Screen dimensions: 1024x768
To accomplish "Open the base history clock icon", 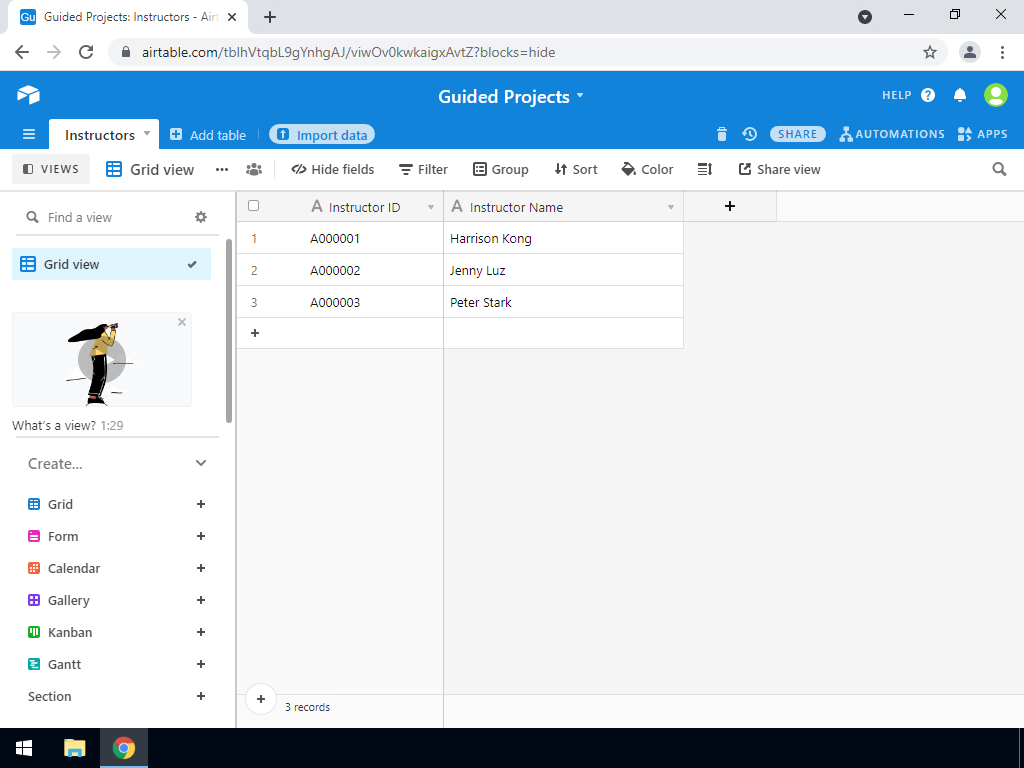I will point(749,134).
